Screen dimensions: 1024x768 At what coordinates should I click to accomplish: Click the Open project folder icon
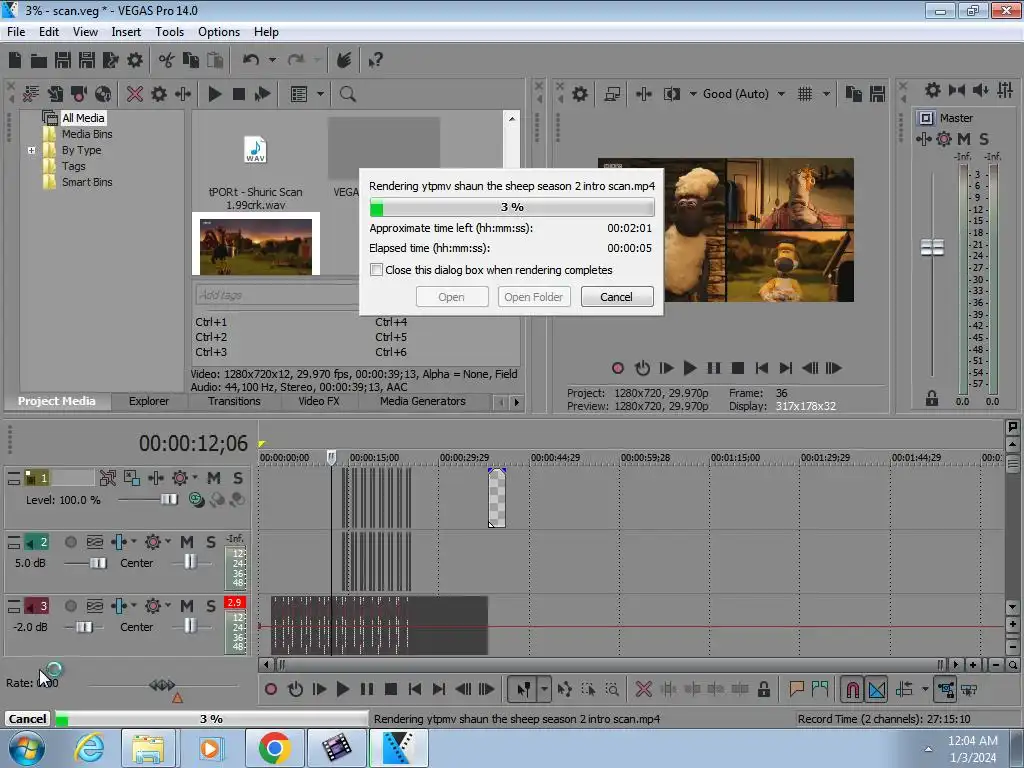pyautogui.click(x=39, y=60)
